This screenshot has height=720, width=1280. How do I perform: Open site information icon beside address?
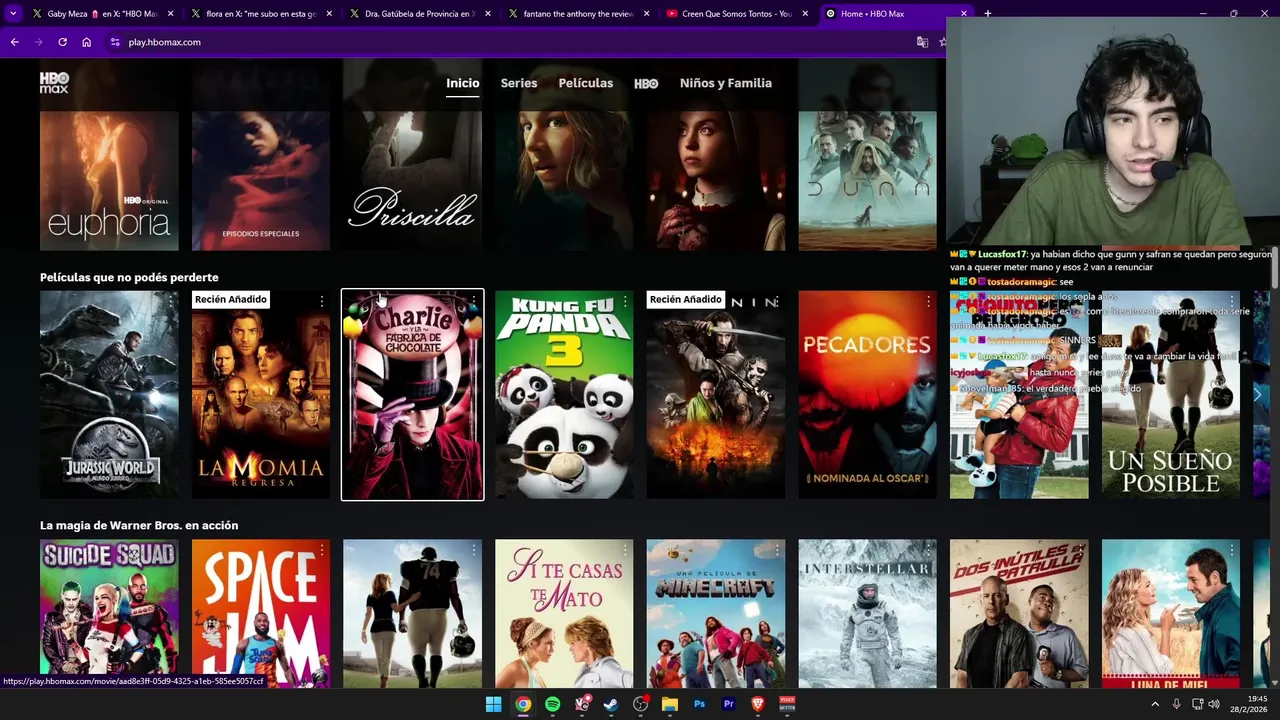click(x=115, y=42)
